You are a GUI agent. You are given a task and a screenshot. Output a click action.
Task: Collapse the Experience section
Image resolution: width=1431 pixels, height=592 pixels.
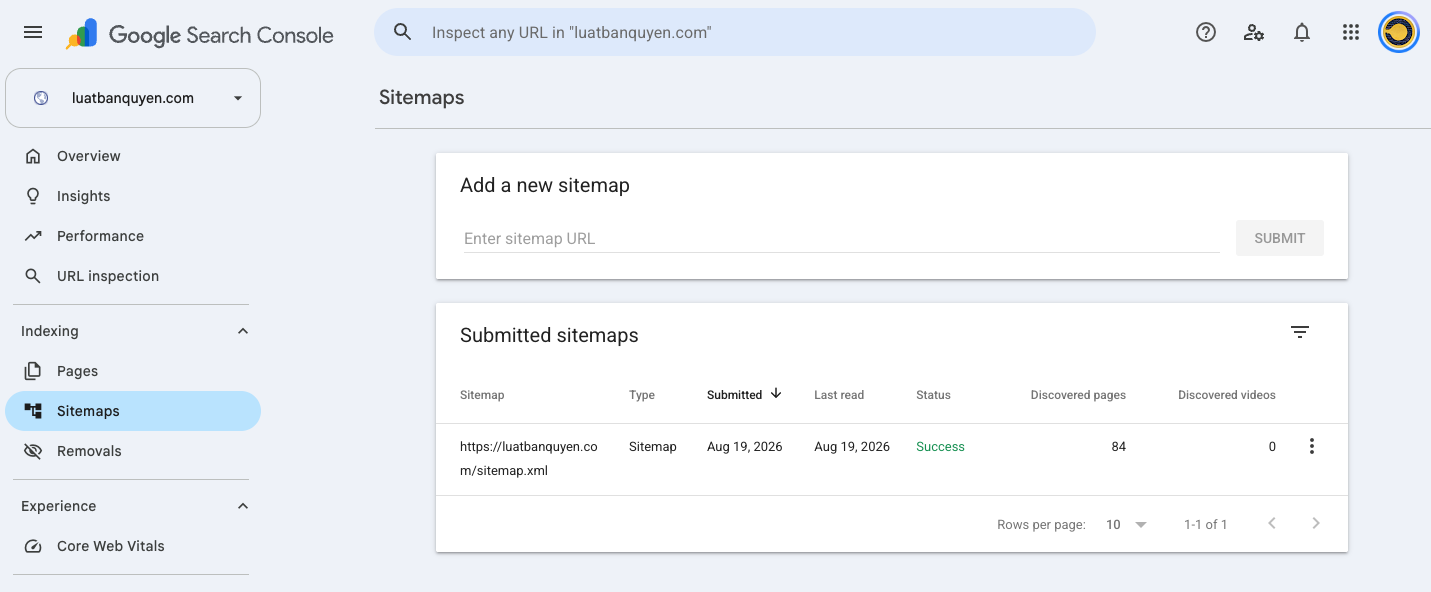[x=243, y=506]
